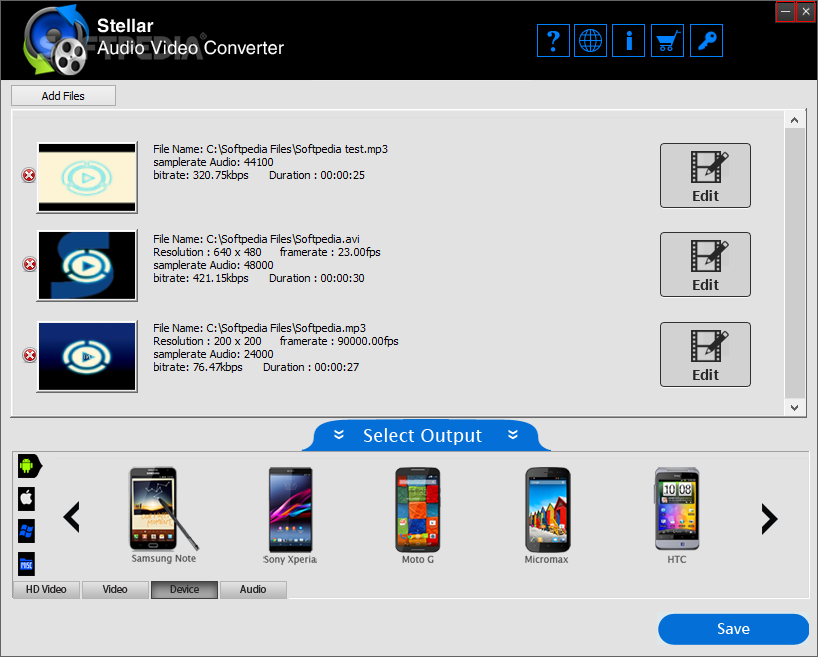Select the Windows device category icon
This screenshot has width=818, height=657.
click(x=27, y=531)
